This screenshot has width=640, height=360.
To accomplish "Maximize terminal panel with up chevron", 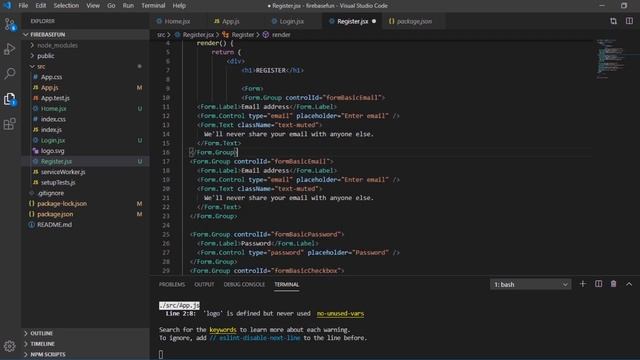I will pos(629,284).
